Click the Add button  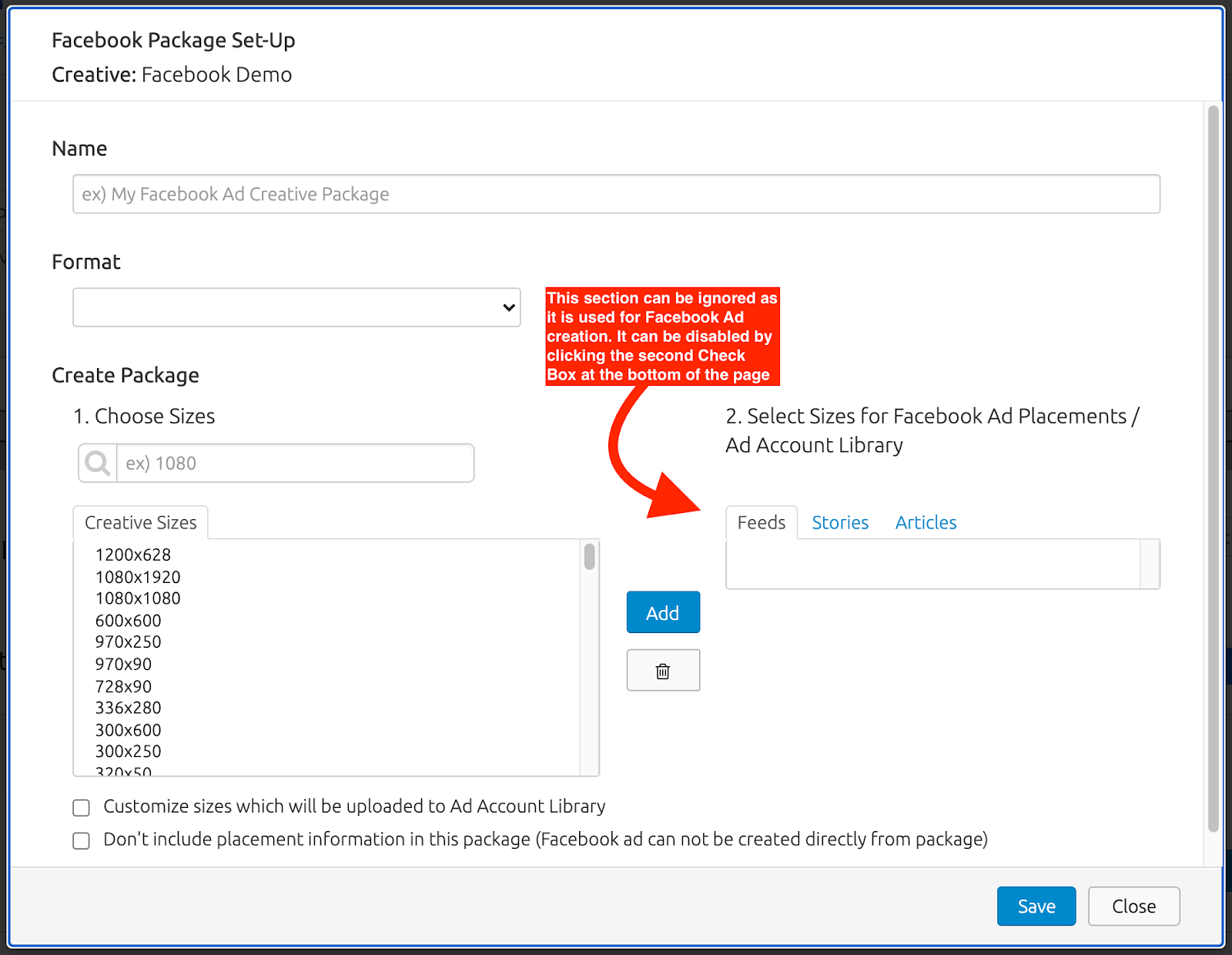pyautogui.click(x=663, y=612)
